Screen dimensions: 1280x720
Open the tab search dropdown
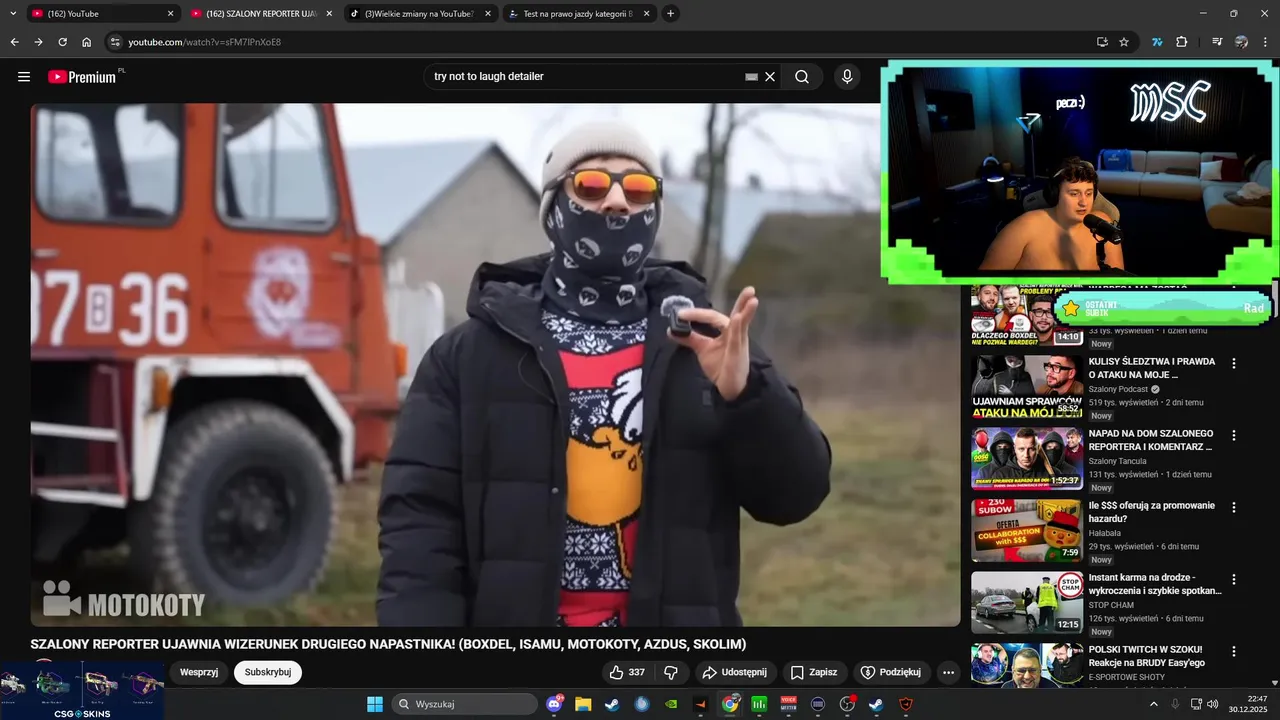tap(13, 14)
